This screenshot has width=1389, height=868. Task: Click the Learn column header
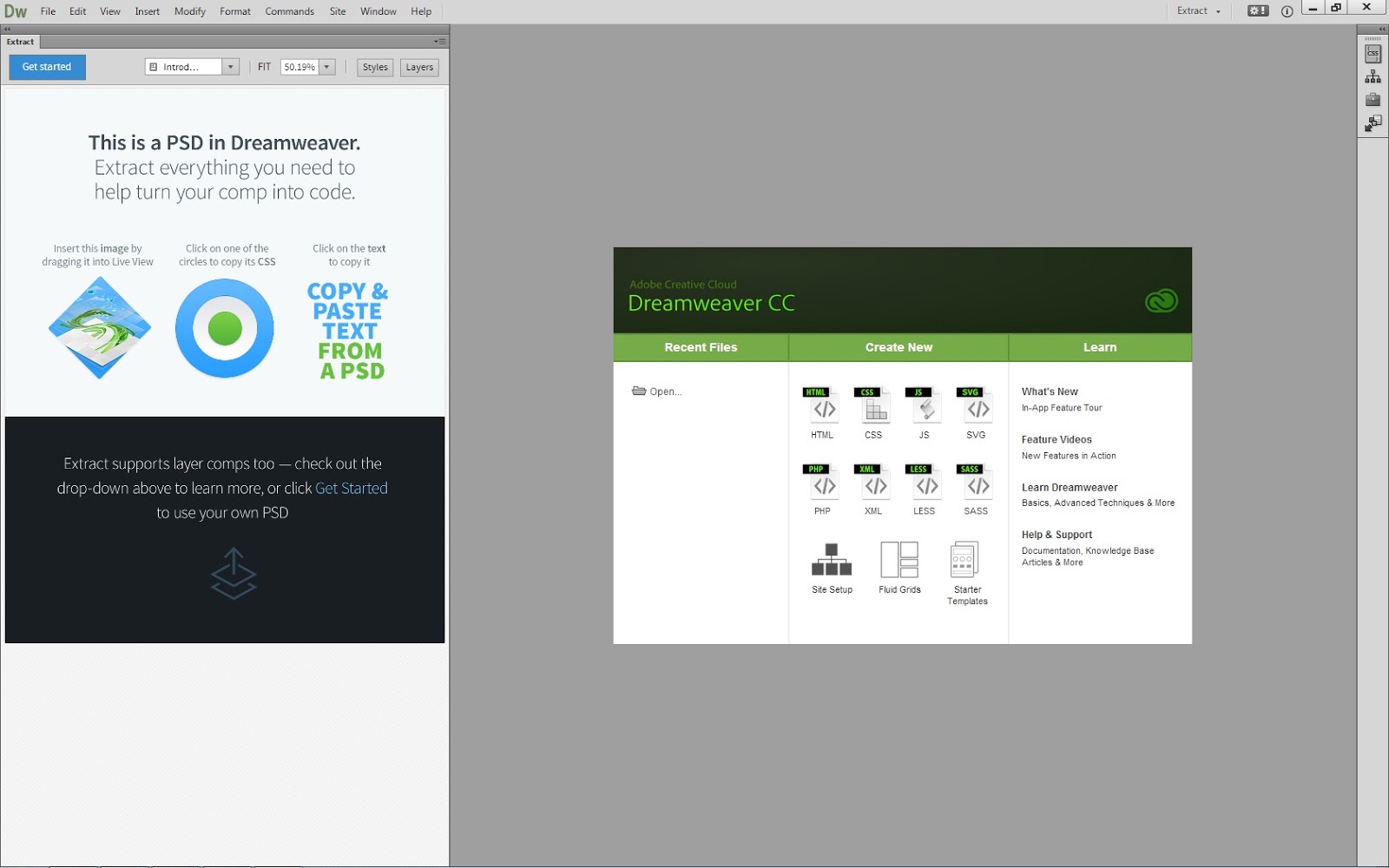1100,347
